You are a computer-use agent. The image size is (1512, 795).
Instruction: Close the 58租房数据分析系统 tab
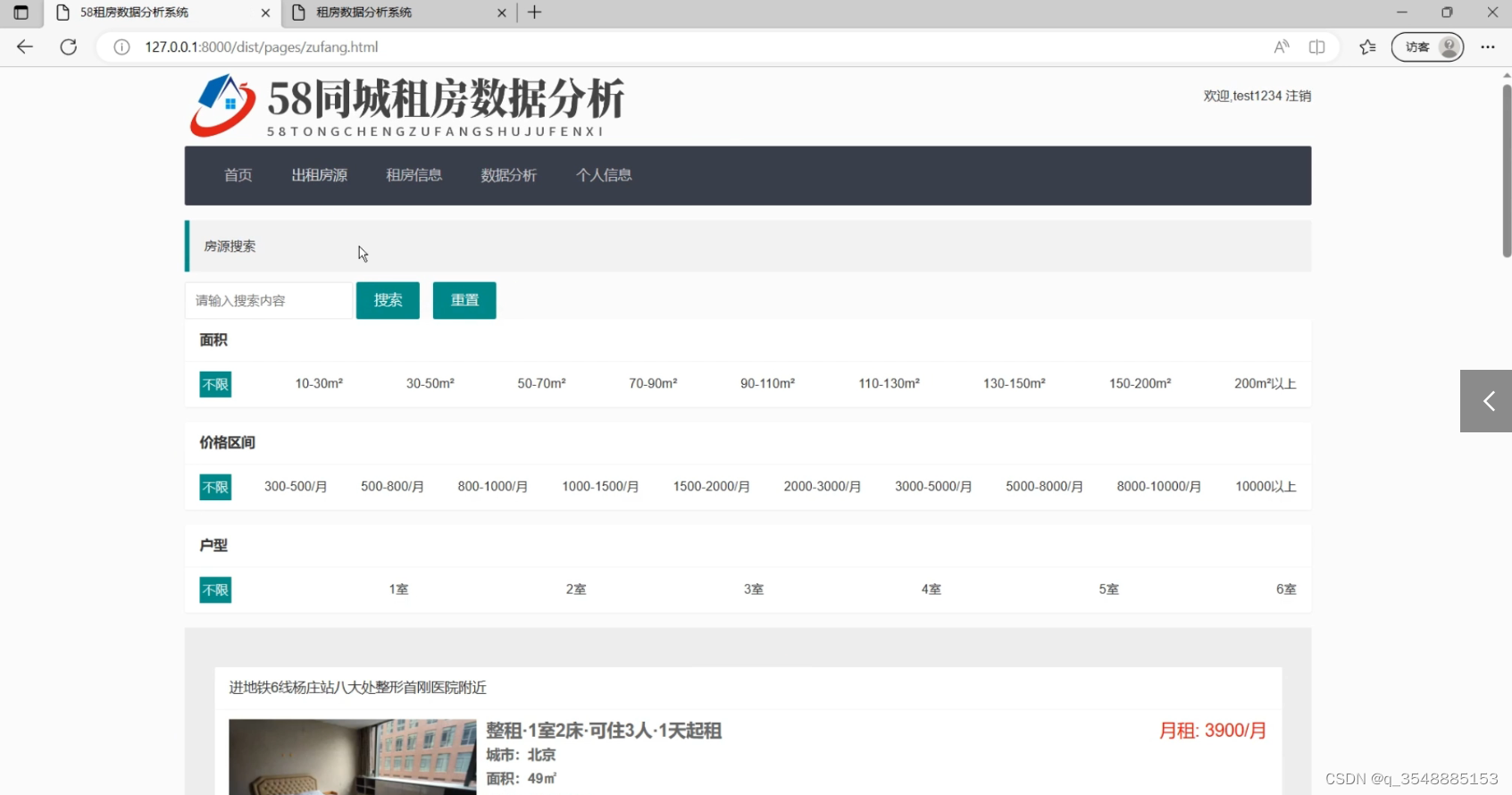(265, 13)
